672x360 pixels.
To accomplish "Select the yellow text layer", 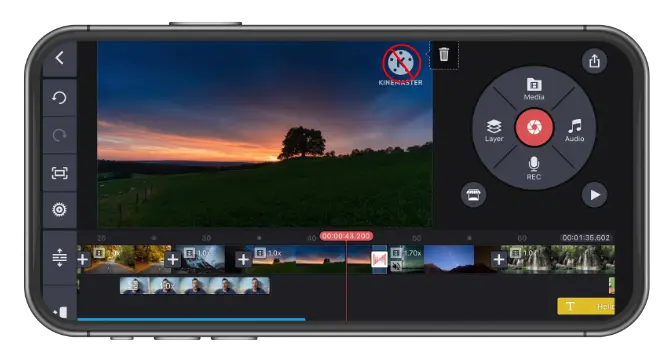I will [586, 306].
